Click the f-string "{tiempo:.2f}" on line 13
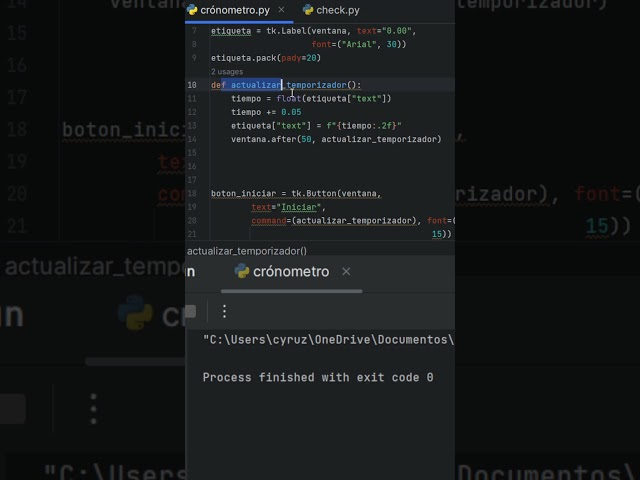The width and height of the screenshot is (640, 480). 364,126
